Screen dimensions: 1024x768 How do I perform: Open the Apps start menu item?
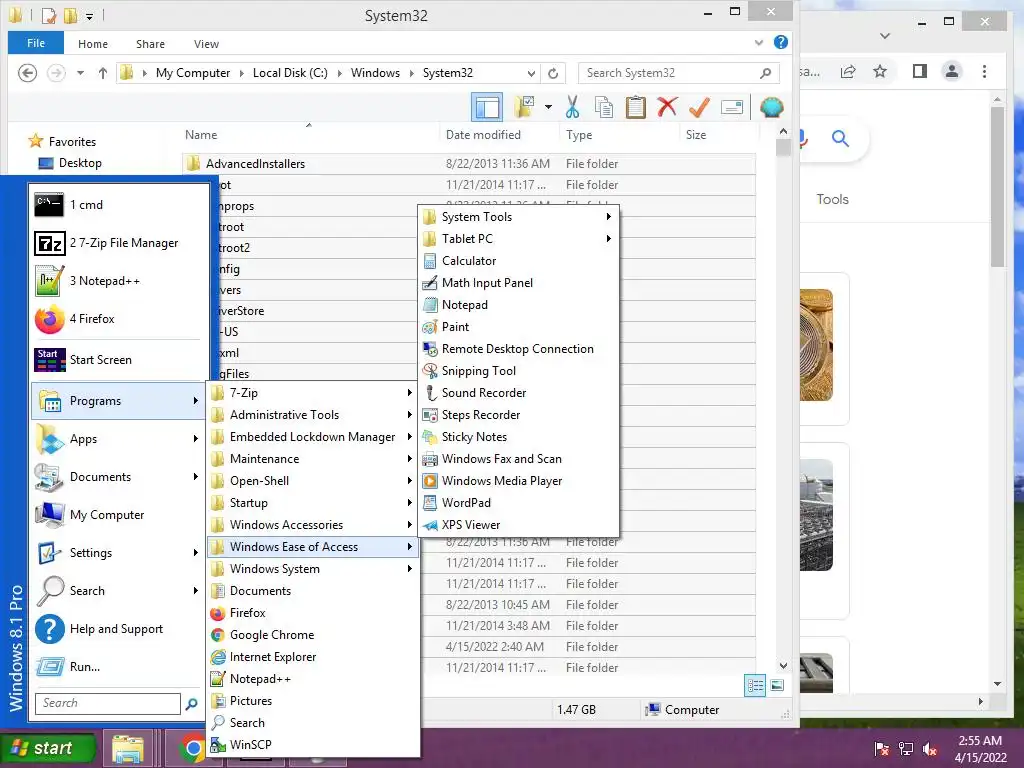[119, 439]
